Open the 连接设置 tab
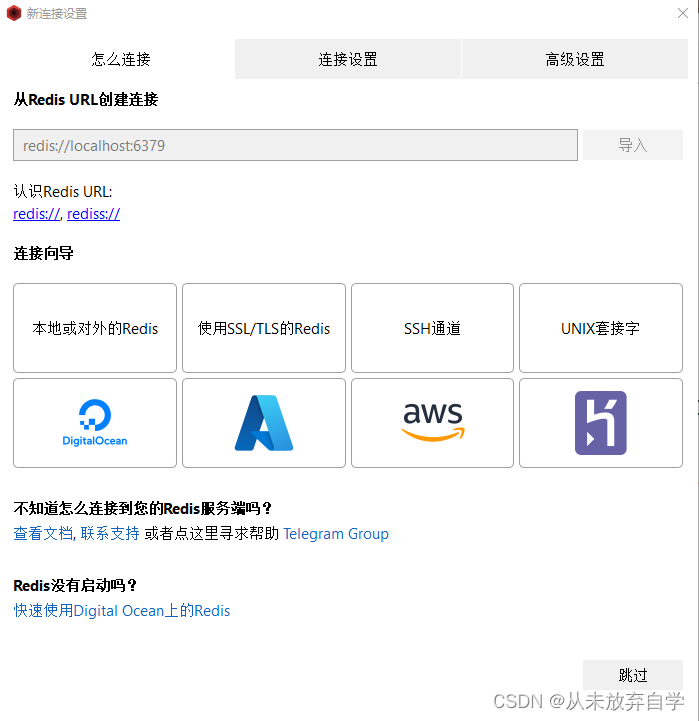 348,59
